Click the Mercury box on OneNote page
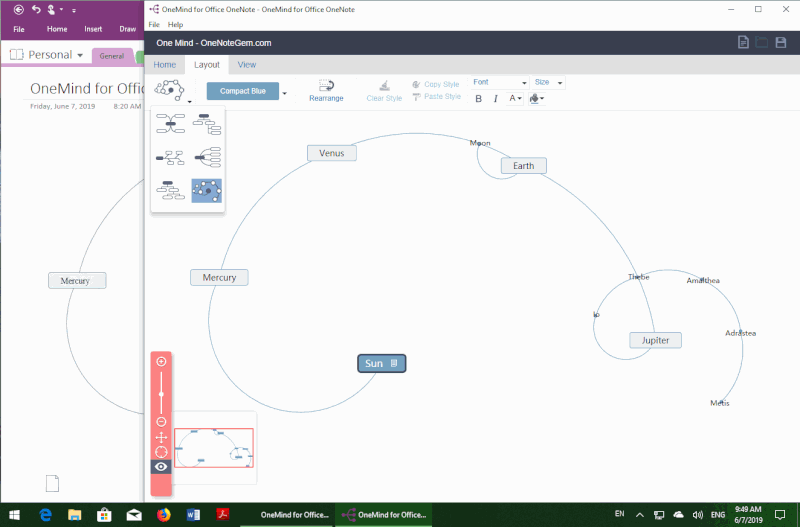The height and width of the screenshot is (527, 800). coord(77,281)
